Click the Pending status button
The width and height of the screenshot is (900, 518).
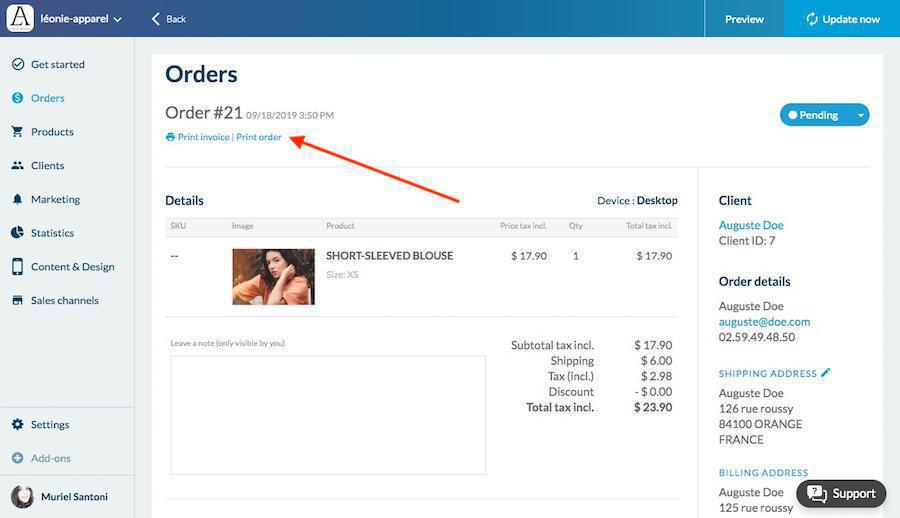coord(816,115)
